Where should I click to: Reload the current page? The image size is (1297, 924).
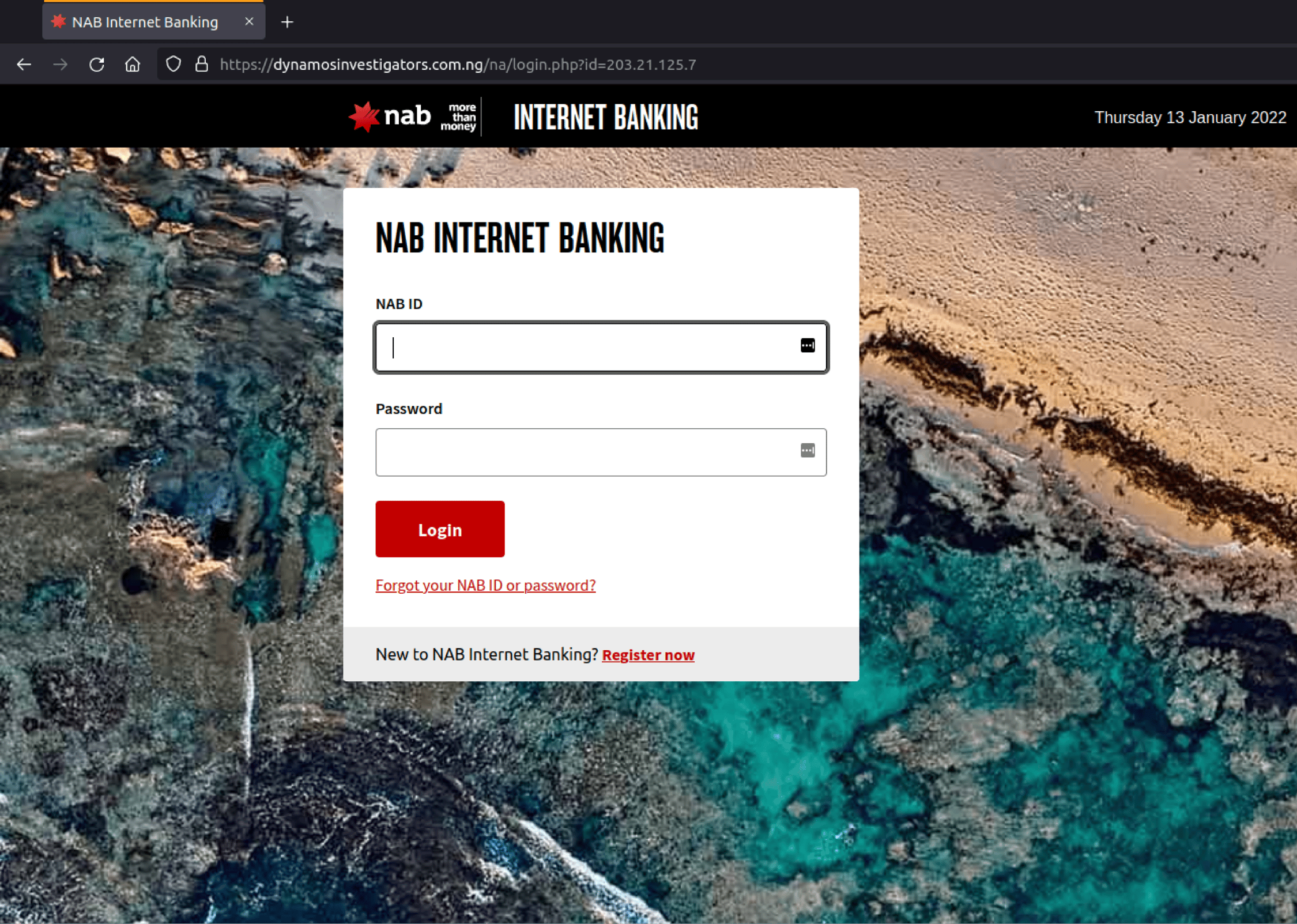[x=97, y=64]
